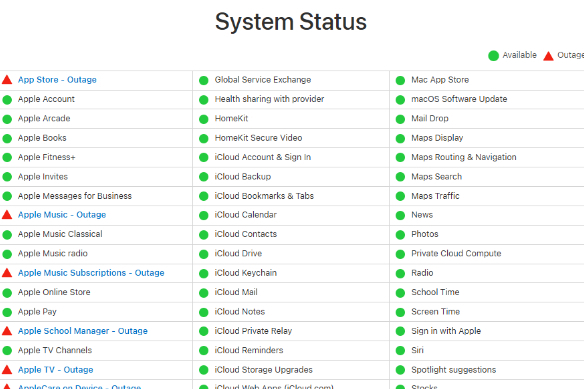This screenshot has height=389, width=584.
Task: Open the App Store - Outage link
Action: point(57,80)
